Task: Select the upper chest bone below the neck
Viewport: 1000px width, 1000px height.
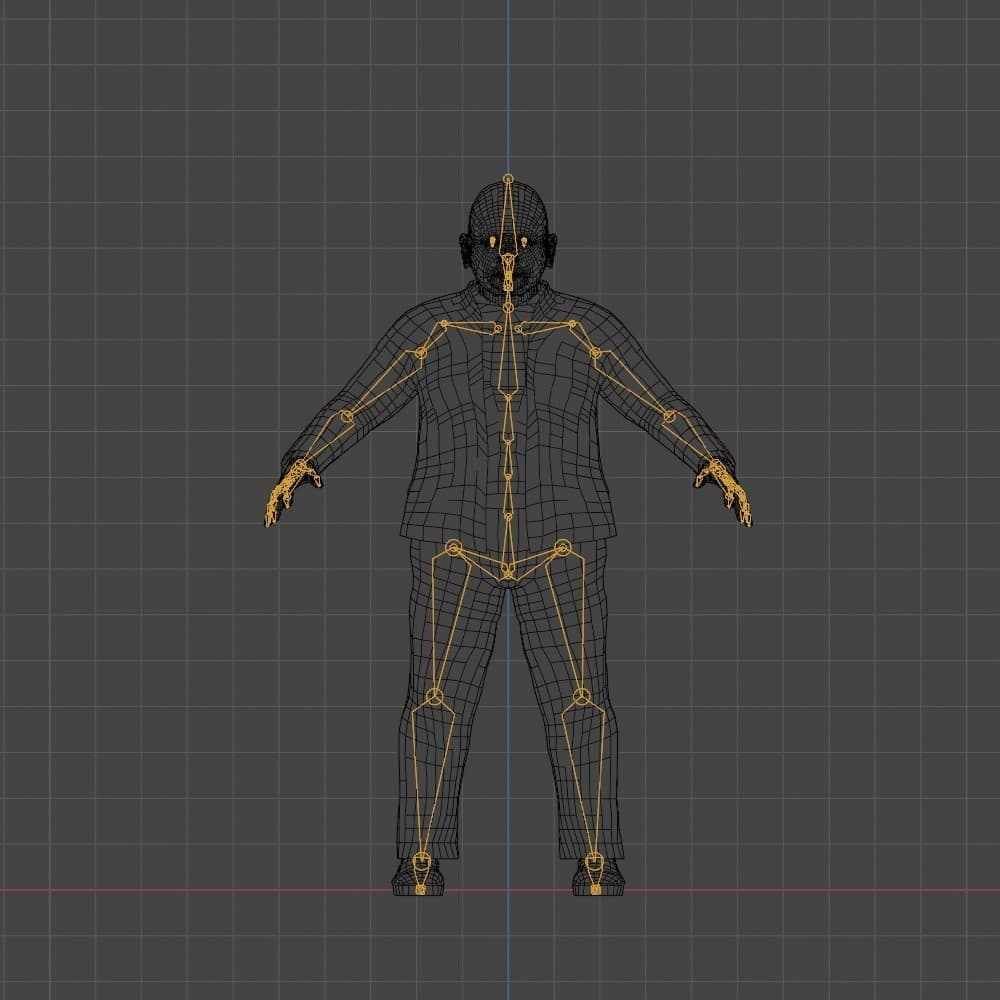Action: point(508,360)
